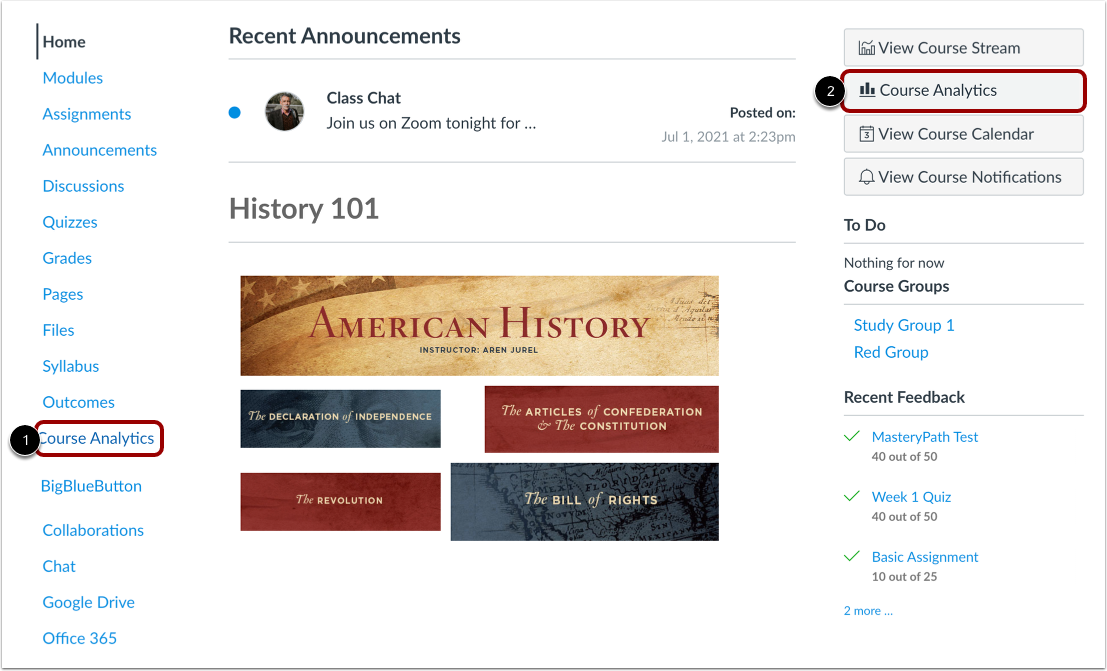Click the green checkmark beside MasteryPath Test
The height and width of the screenshot is (671, 1107).
tap(852, 436)
